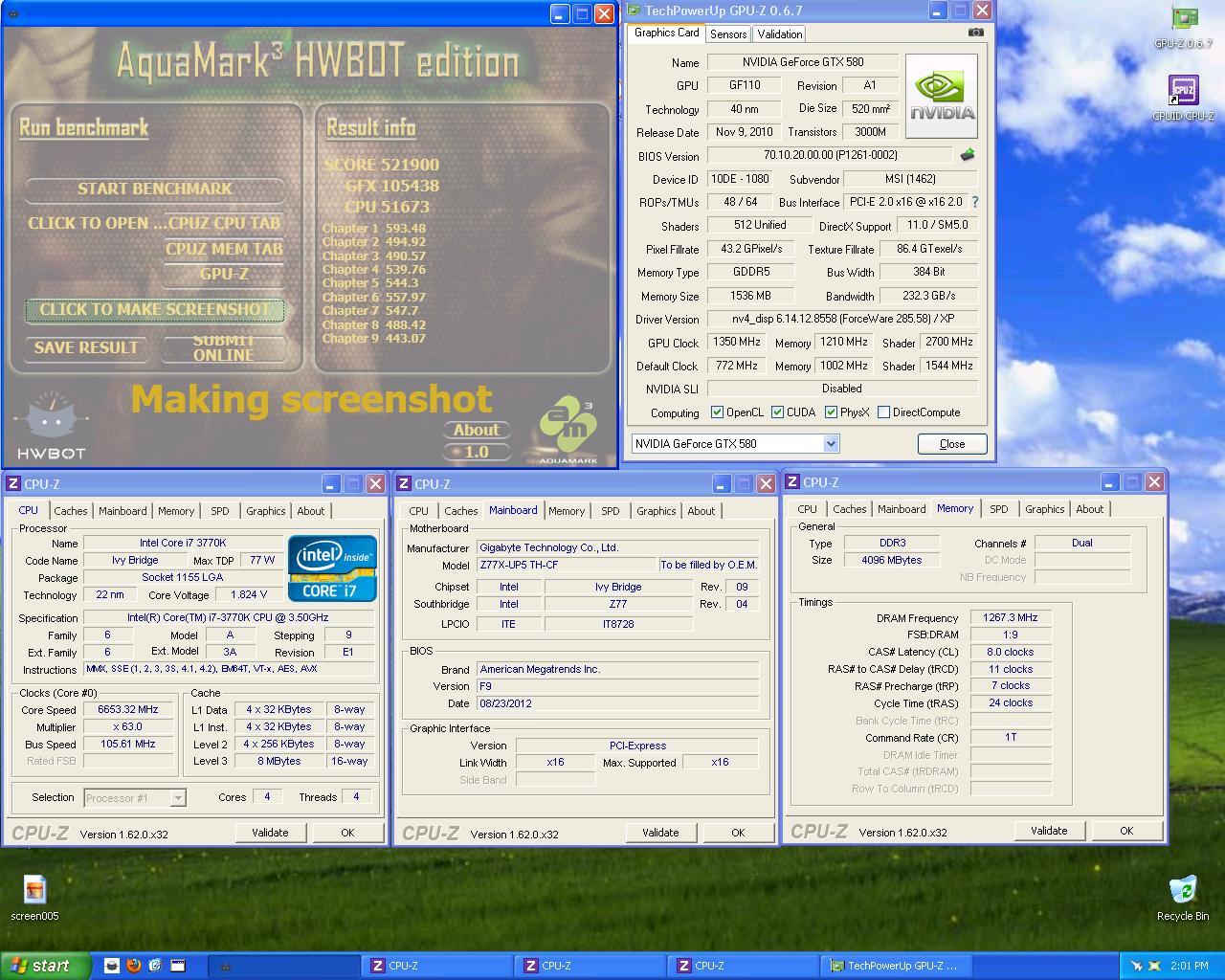The width and height of the screenshot is (1225, 980).
Task: Launch Firefox from the quick launch bar
Action: tap(133, 966)
